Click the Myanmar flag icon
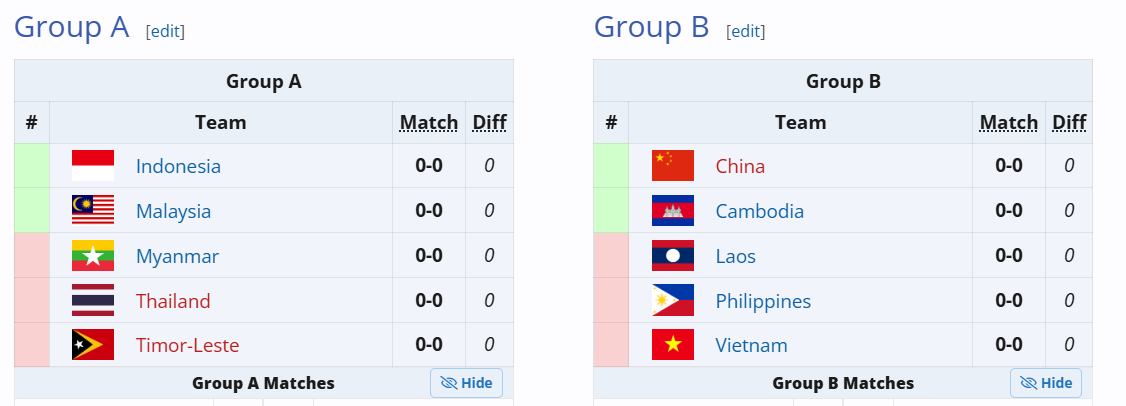 [x=93, y=256]
